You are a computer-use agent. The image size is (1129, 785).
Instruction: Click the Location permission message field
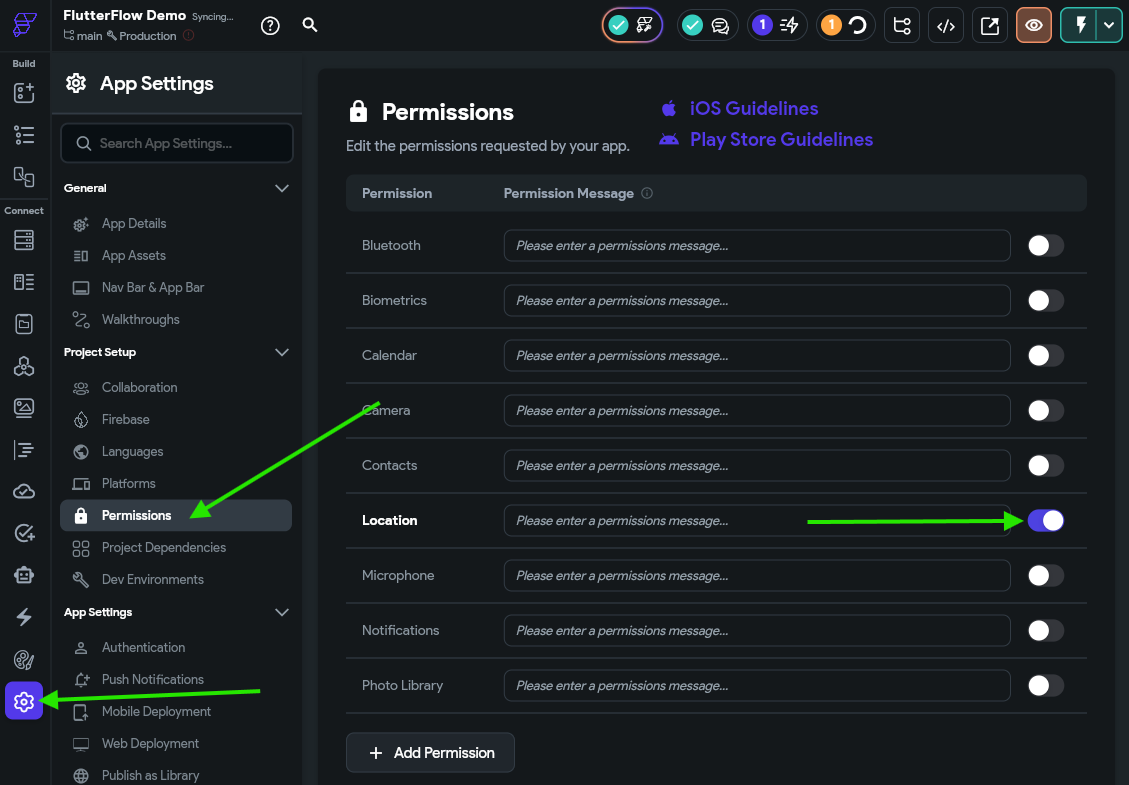point(757,520)
